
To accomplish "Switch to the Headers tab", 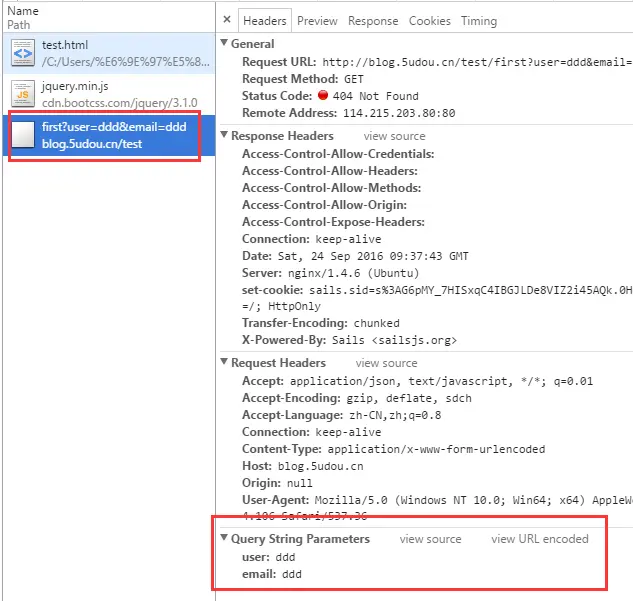I will coord(264,21).
